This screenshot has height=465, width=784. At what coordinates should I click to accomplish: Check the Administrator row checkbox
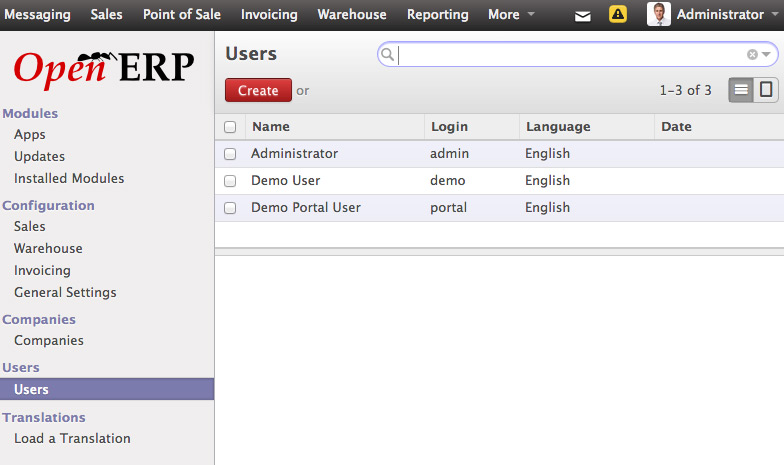[231, 154]
